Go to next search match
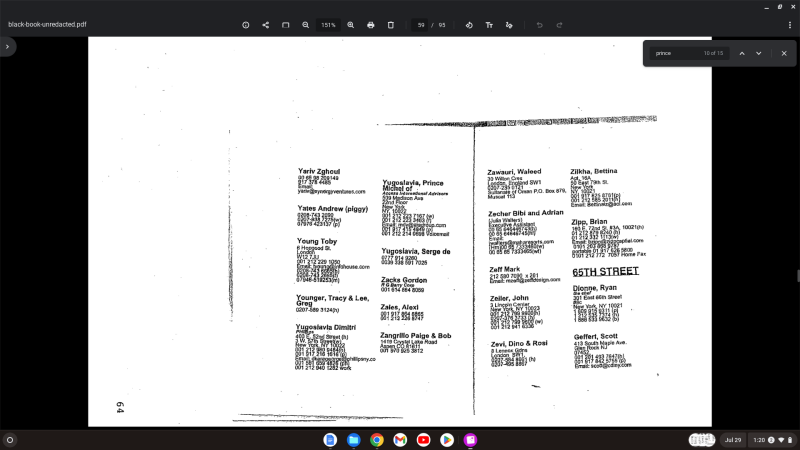Screen dimensions: 800x450 click(x=759, y=53)
